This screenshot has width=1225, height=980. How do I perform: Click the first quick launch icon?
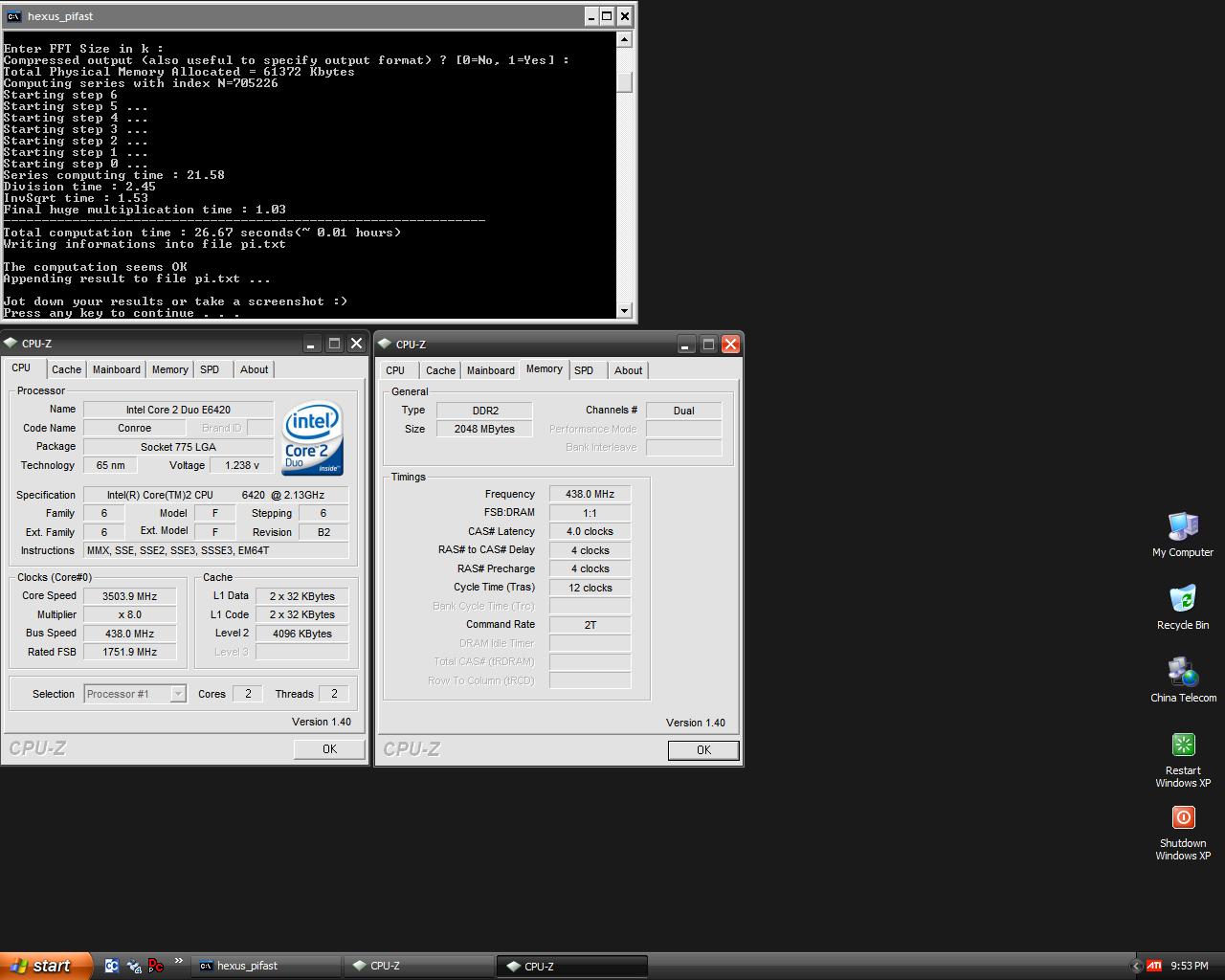point(111,966)
